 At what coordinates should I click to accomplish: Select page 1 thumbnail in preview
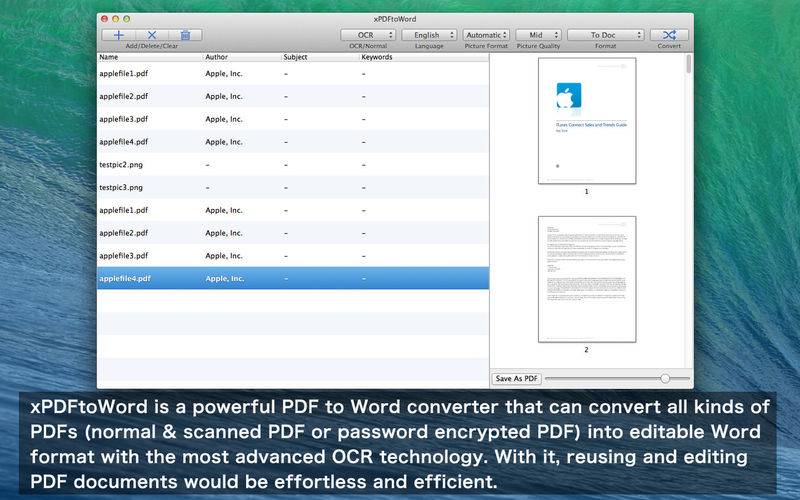pyautogui.click(x=587, y=121)
